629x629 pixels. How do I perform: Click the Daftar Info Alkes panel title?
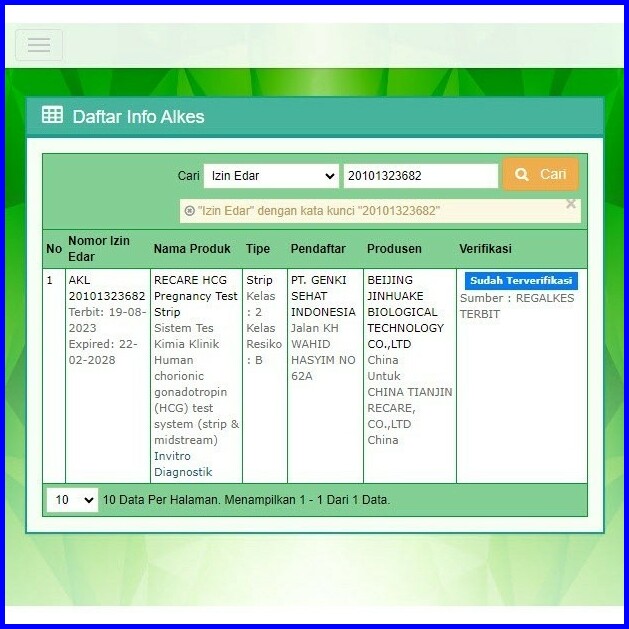138,117
